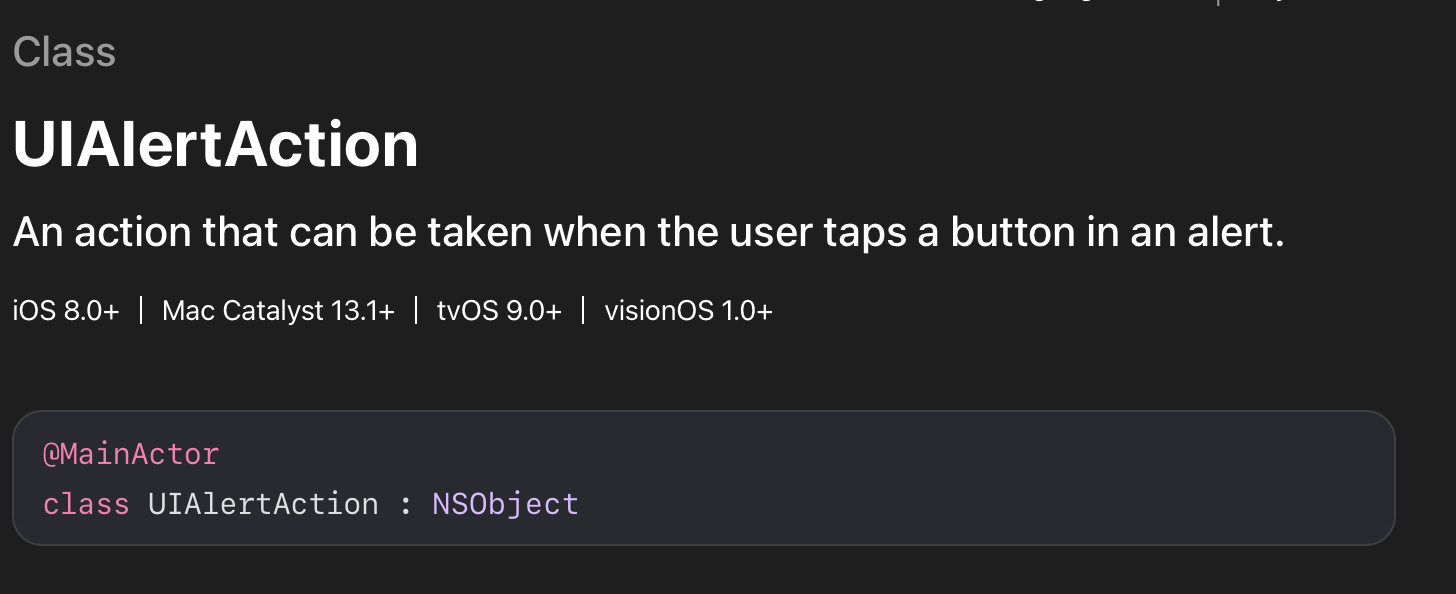
Task: Click the @MainActor attribute in the declaration
Action: (x=131, y=454)
